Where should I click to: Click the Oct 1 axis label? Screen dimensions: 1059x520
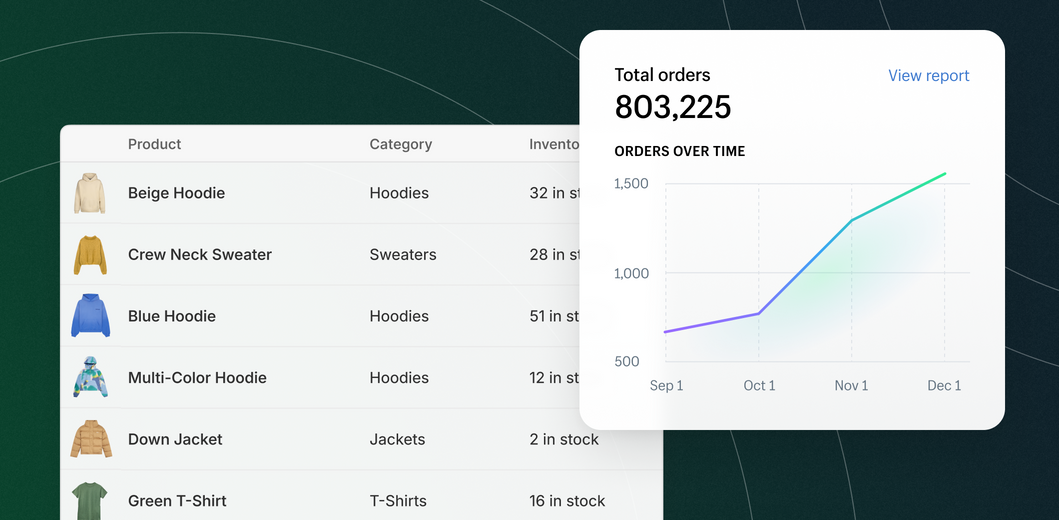759,386
